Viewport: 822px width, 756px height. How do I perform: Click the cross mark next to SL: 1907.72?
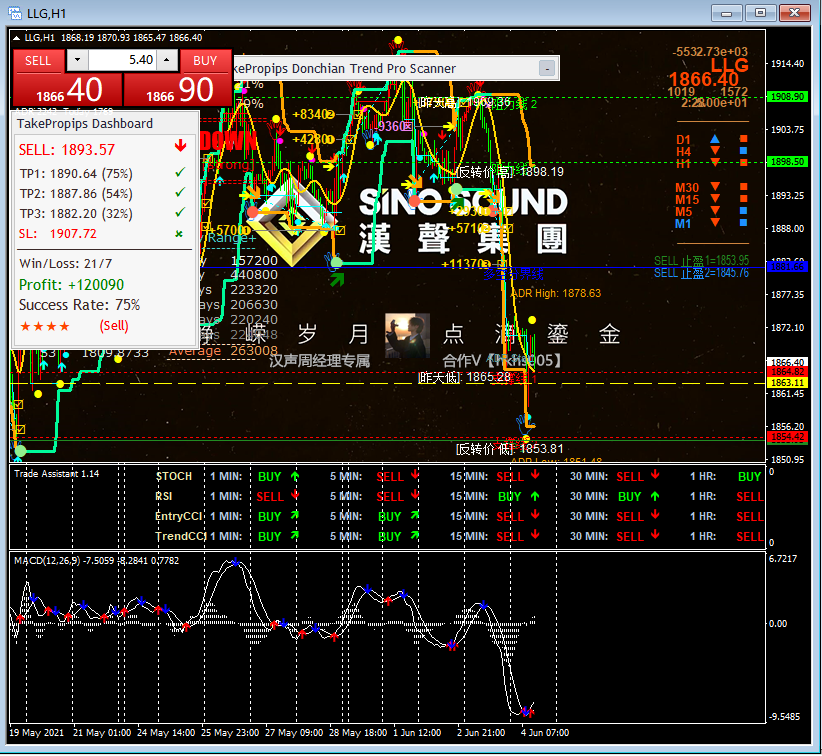tap(179, 234)
